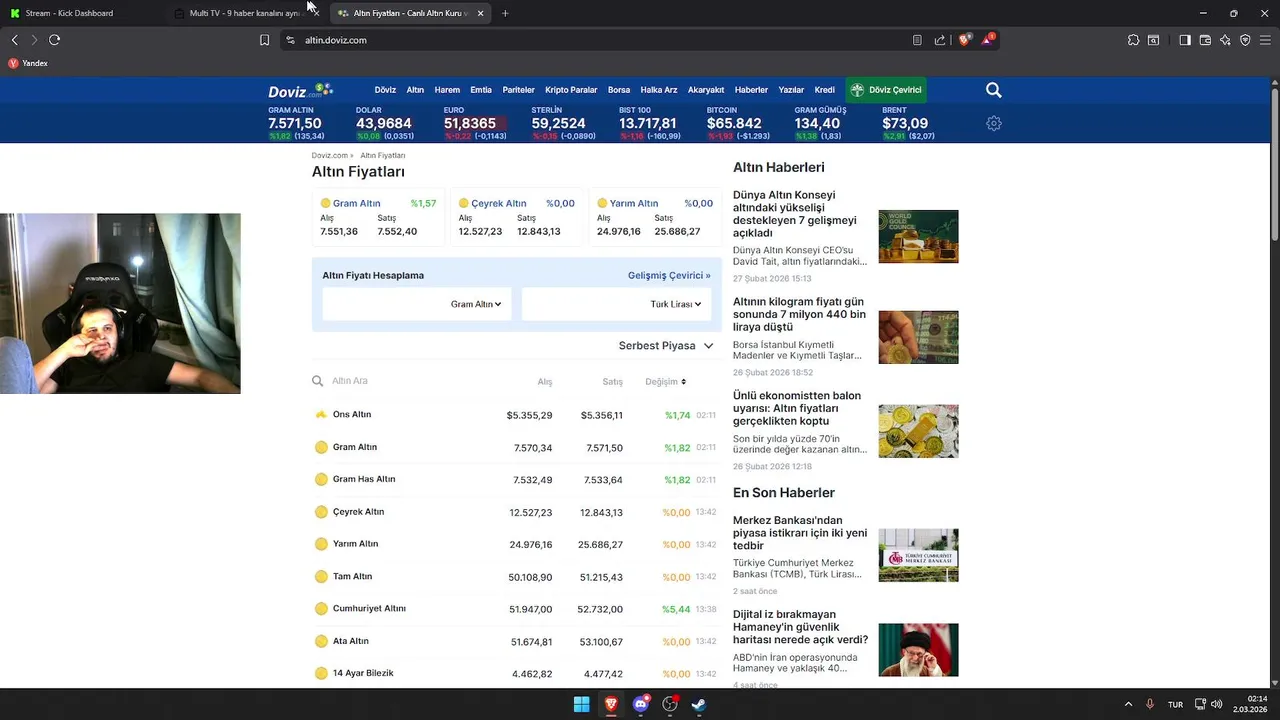Viewport: 1280px width, 720px height.
Task: Toggle the browser sidebar panel icon
Action: (x=1185, y=40)
